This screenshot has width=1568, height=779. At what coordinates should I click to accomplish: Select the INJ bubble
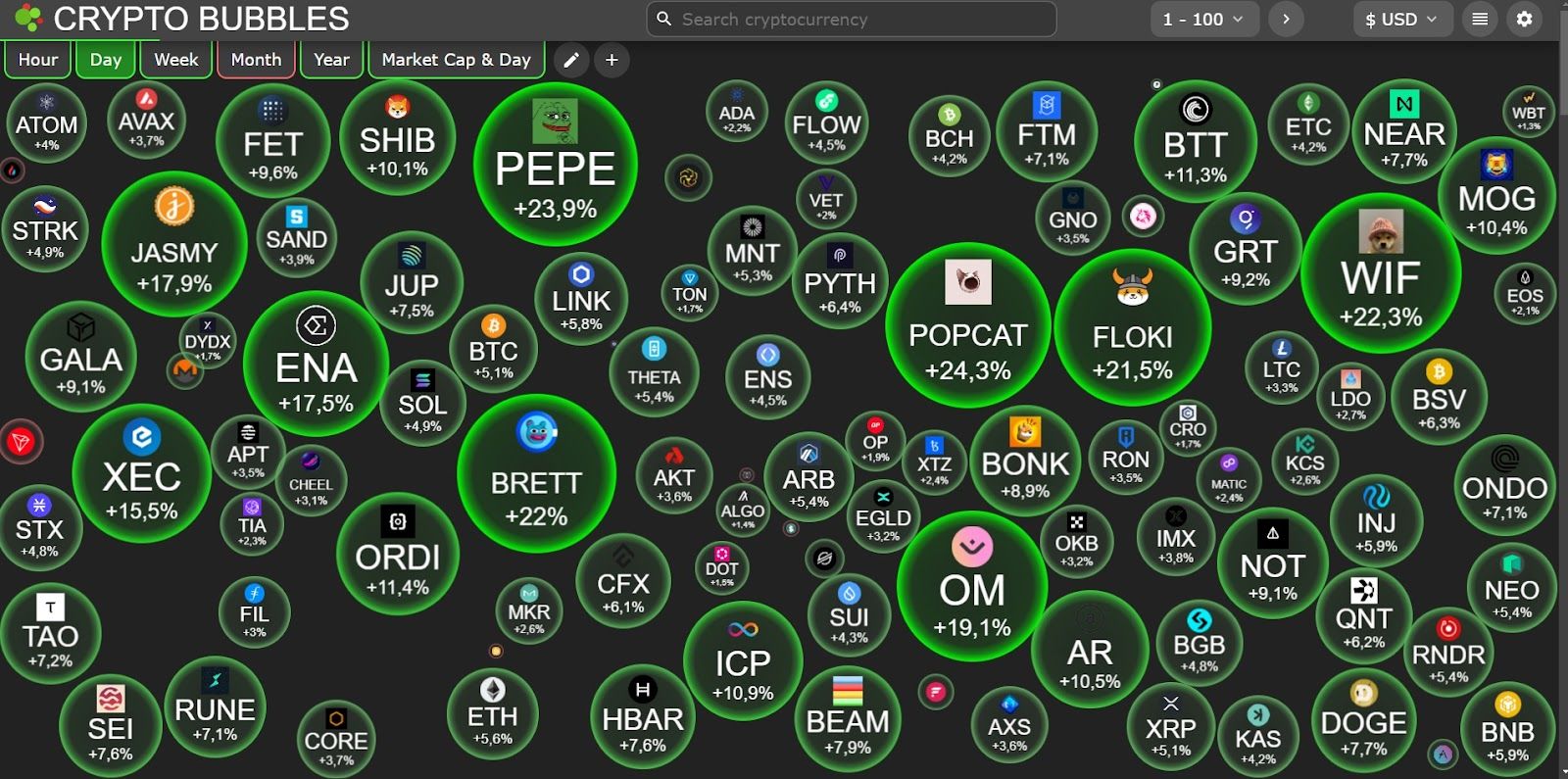[x=1376, y=521]
